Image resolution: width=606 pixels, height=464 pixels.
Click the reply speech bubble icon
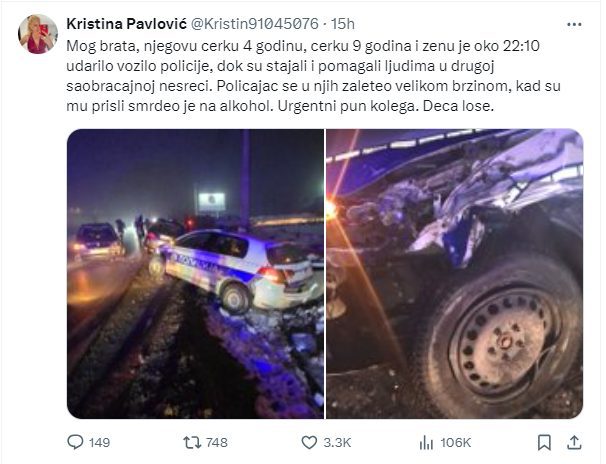(75, 442)
